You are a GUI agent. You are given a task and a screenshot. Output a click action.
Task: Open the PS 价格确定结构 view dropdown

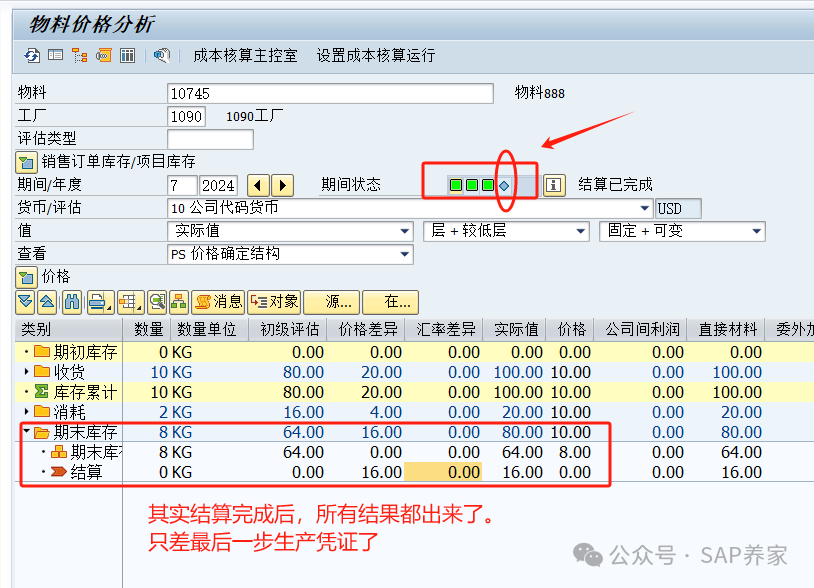click(404, 254)
